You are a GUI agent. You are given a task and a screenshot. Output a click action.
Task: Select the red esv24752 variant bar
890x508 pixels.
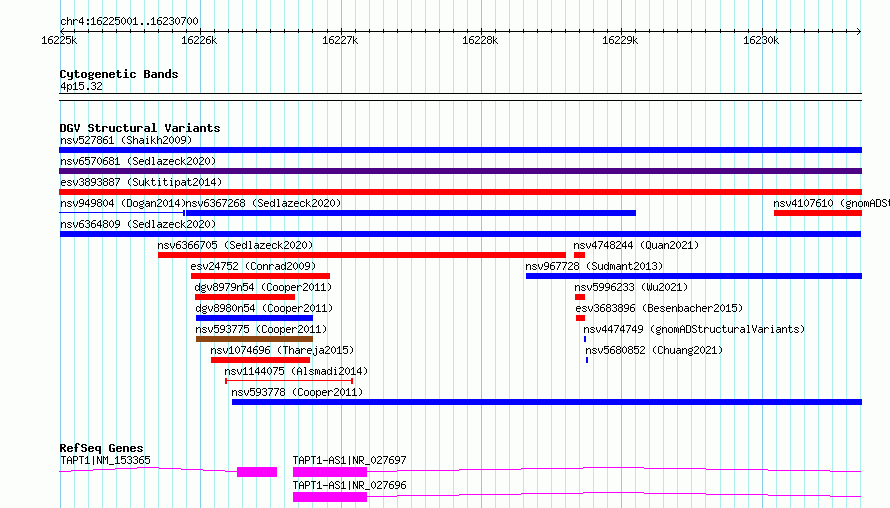(x=261, y=276)
